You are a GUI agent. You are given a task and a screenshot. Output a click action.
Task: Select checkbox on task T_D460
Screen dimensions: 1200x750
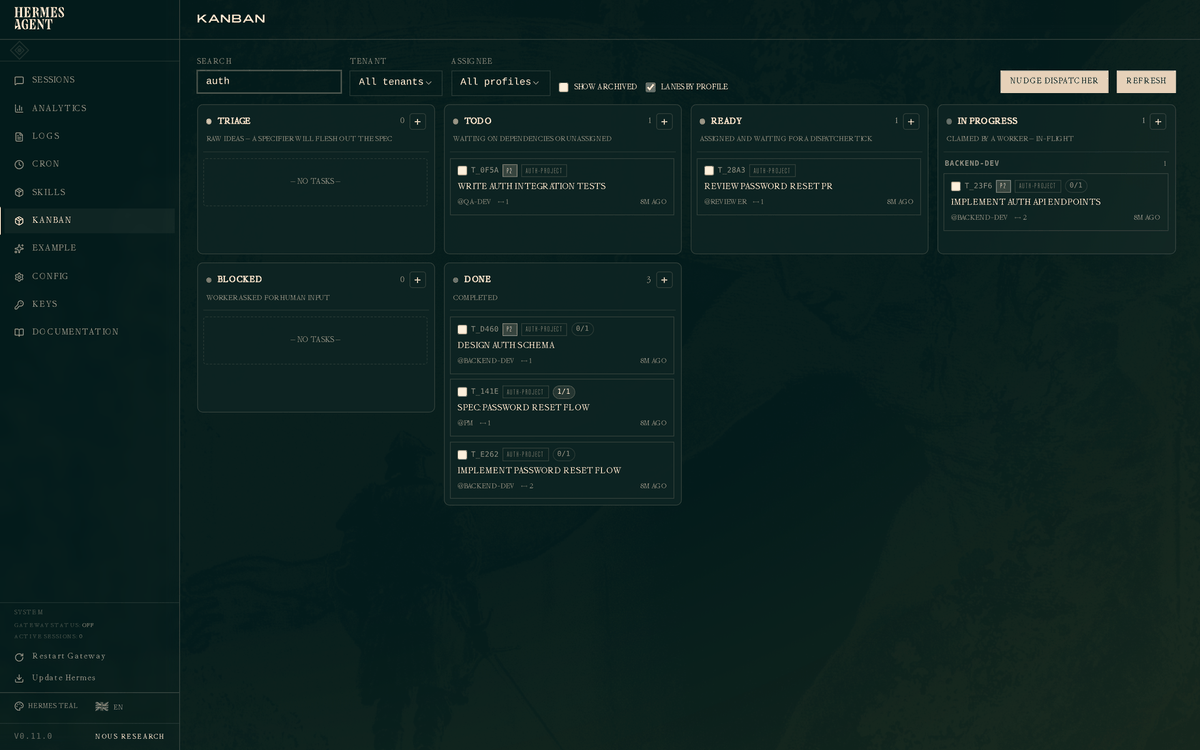463,329
